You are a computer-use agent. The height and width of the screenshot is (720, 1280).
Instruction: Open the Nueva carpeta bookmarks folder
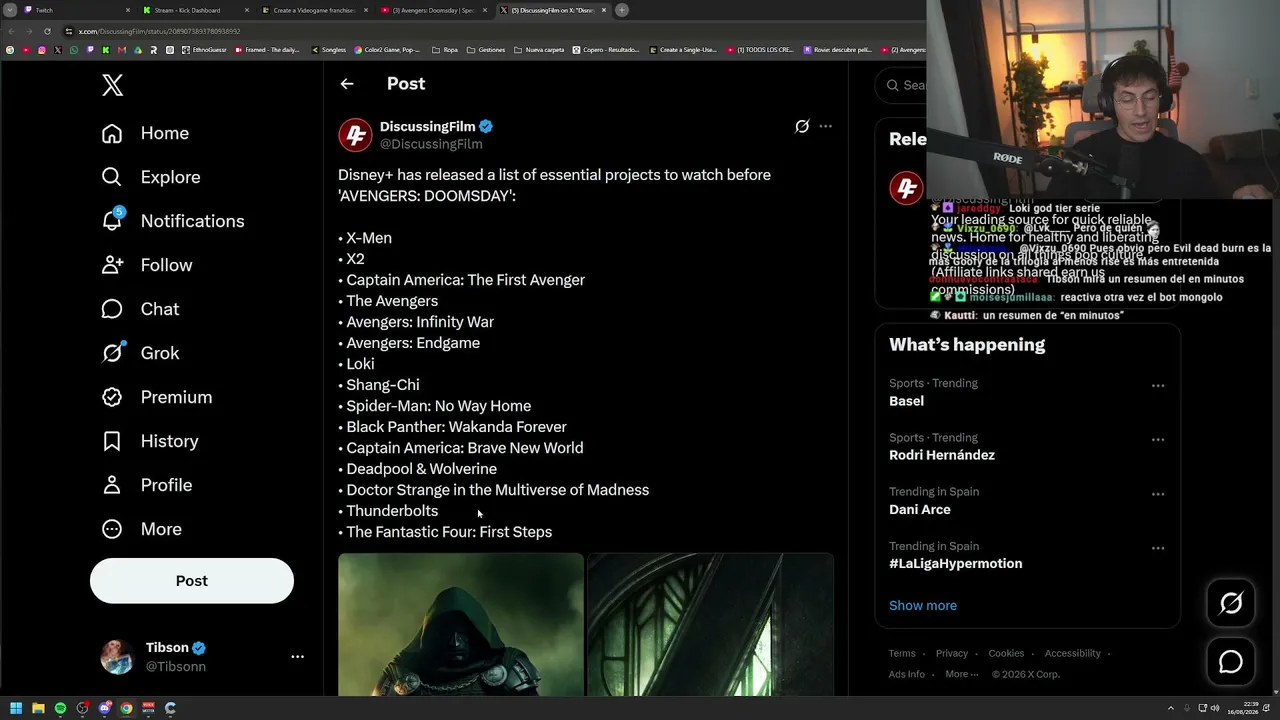pos(539,50)
